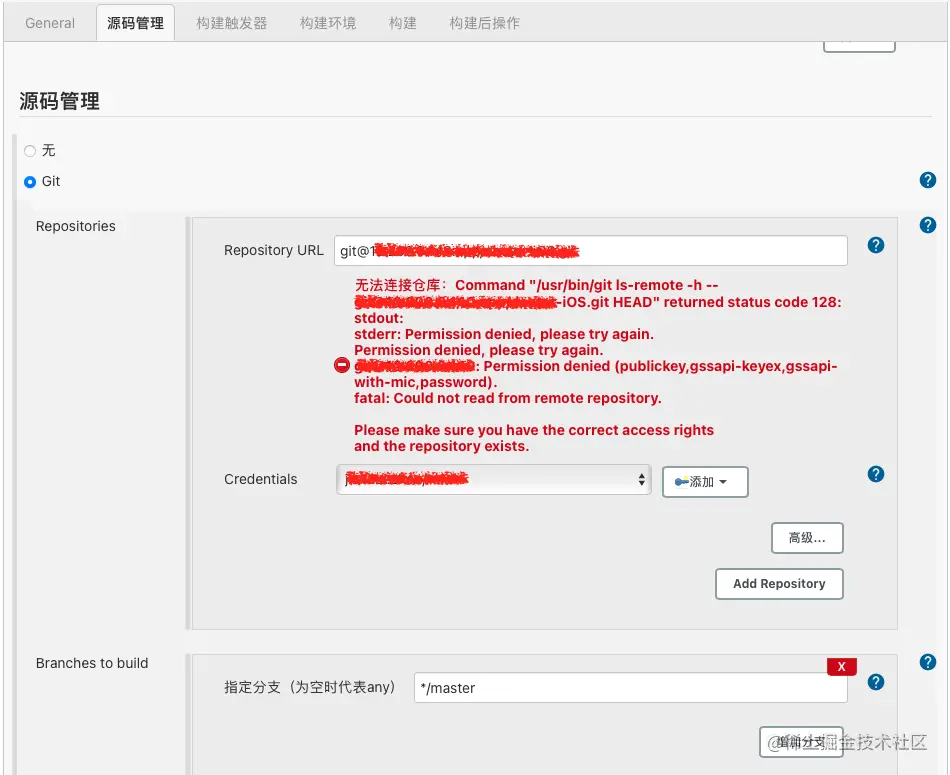
Task: Open help for Branches to build
Action: pyautogui.click(x=928, y=662)
